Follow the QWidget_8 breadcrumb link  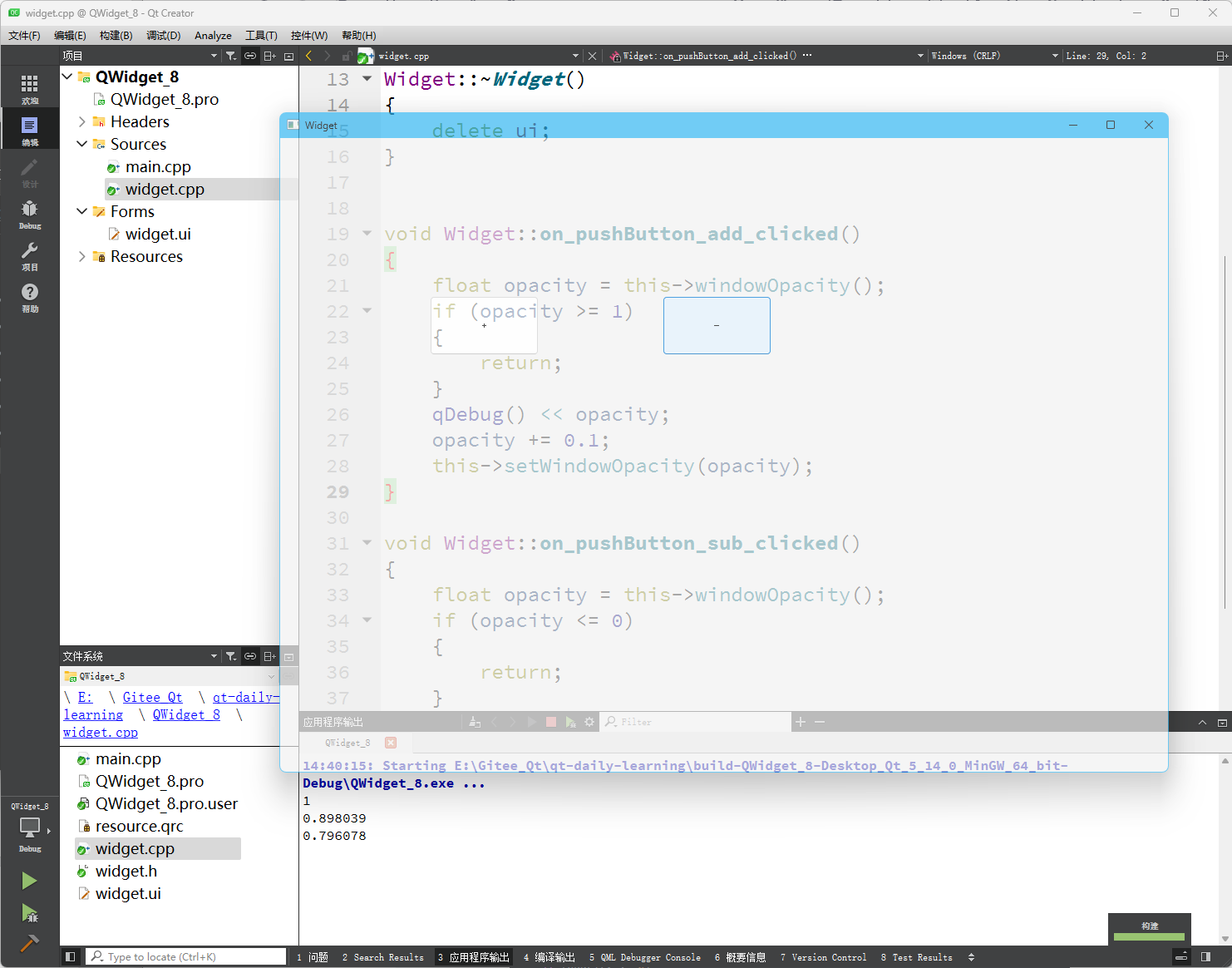click(186, 714)
